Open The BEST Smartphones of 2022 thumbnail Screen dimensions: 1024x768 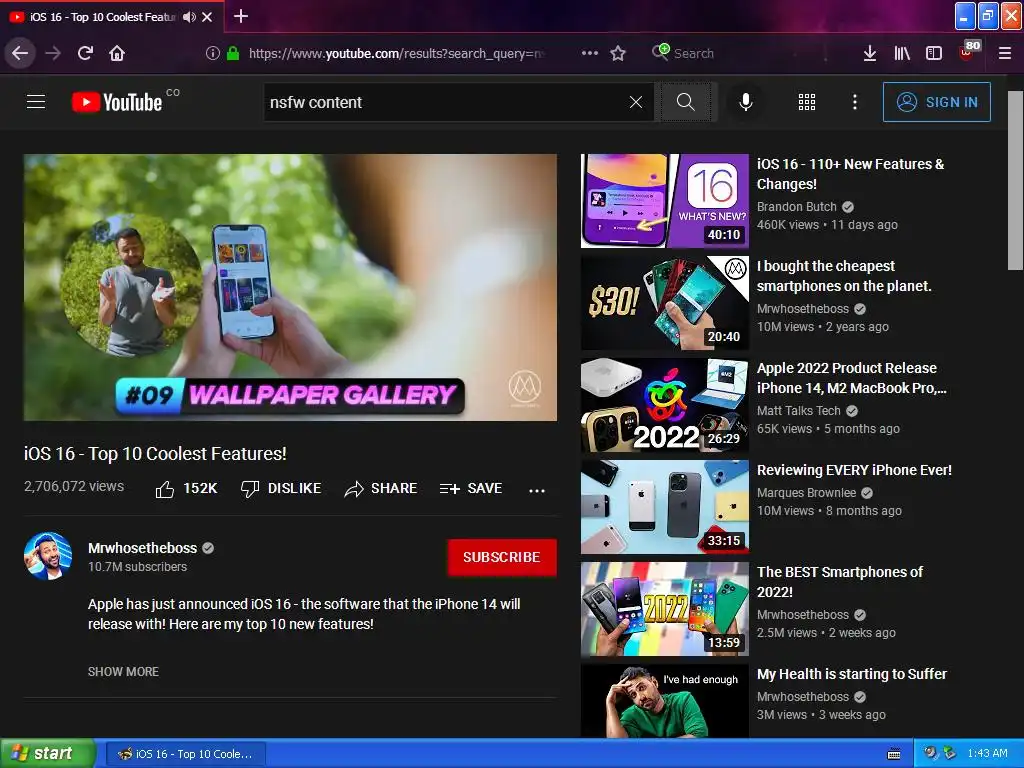coord(665,609)
